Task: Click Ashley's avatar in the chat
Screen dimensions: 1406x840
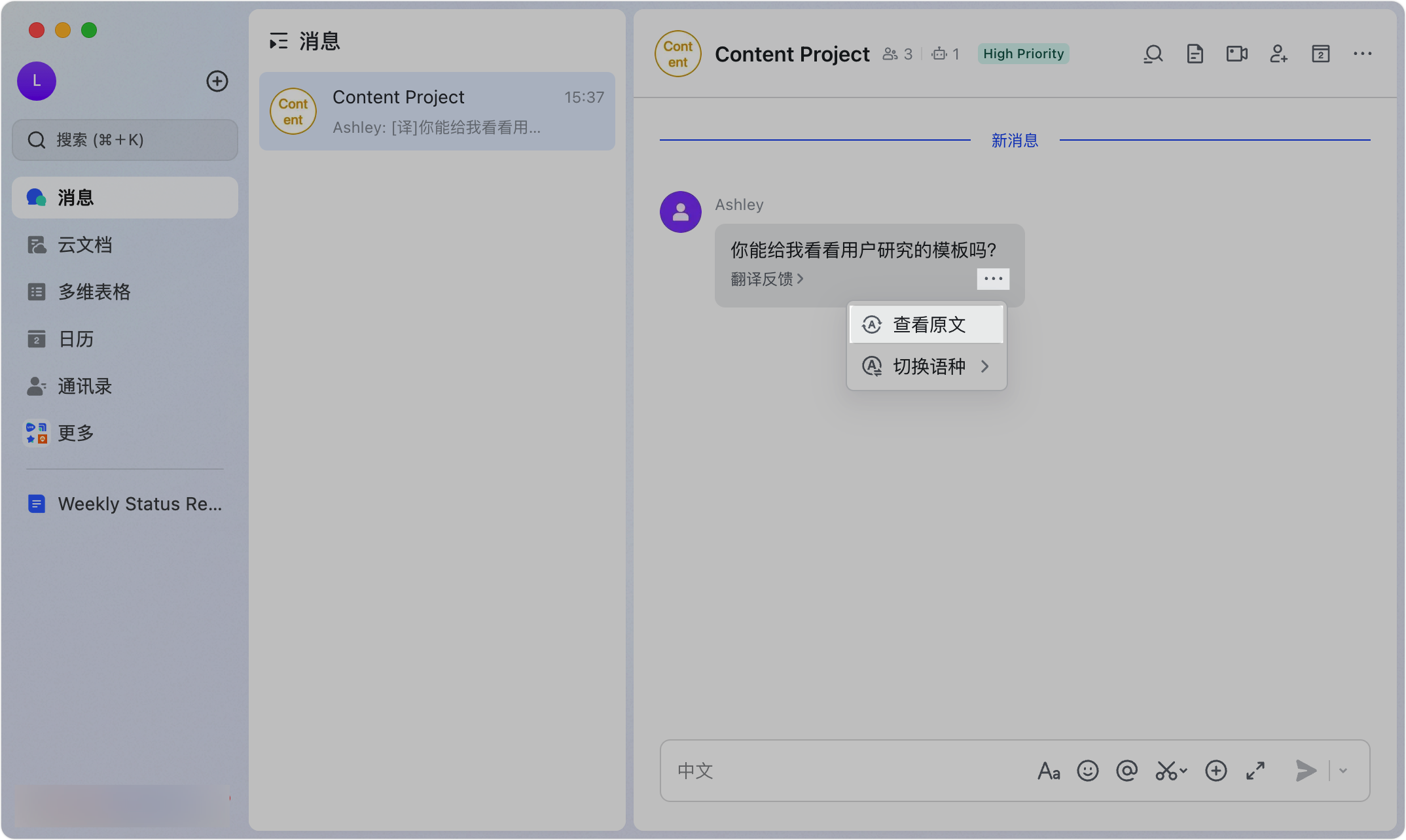Action: [681, 212]
